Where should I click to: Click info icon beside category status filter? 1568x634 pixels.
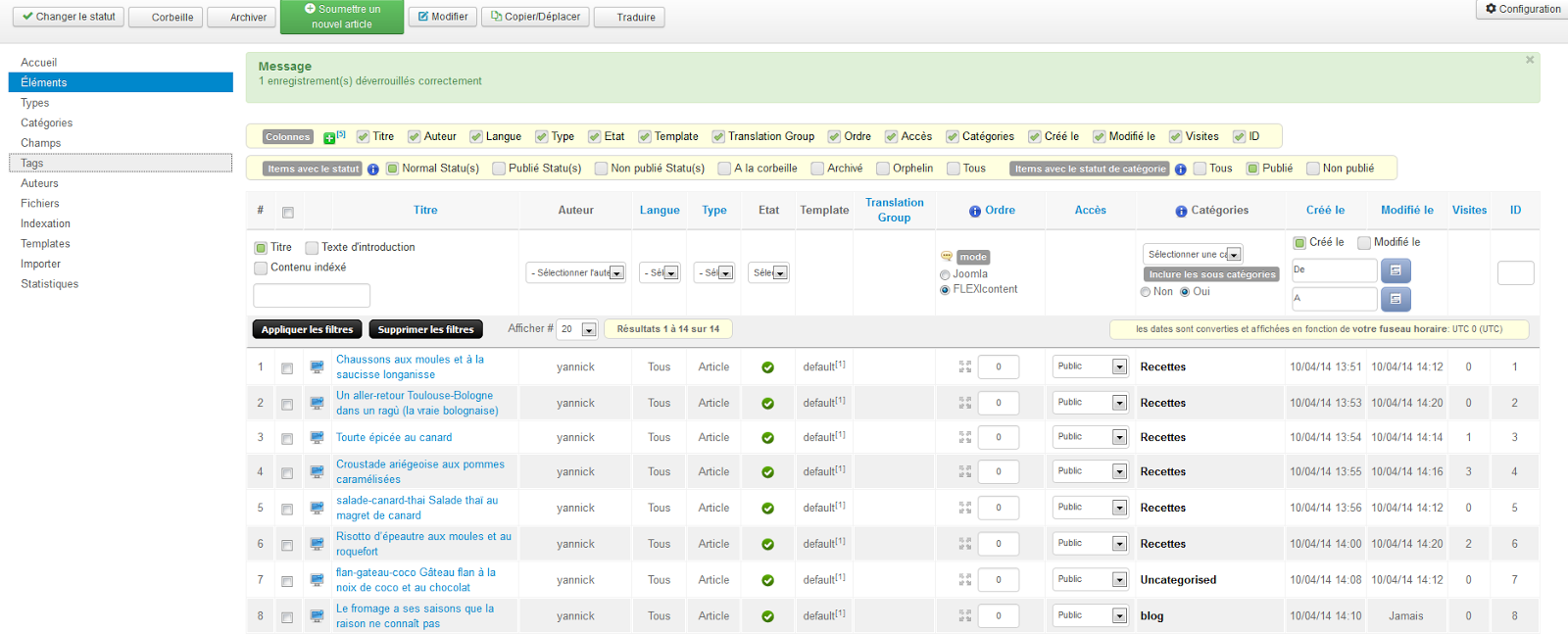pyautogui.click(x=1181, y=170)
